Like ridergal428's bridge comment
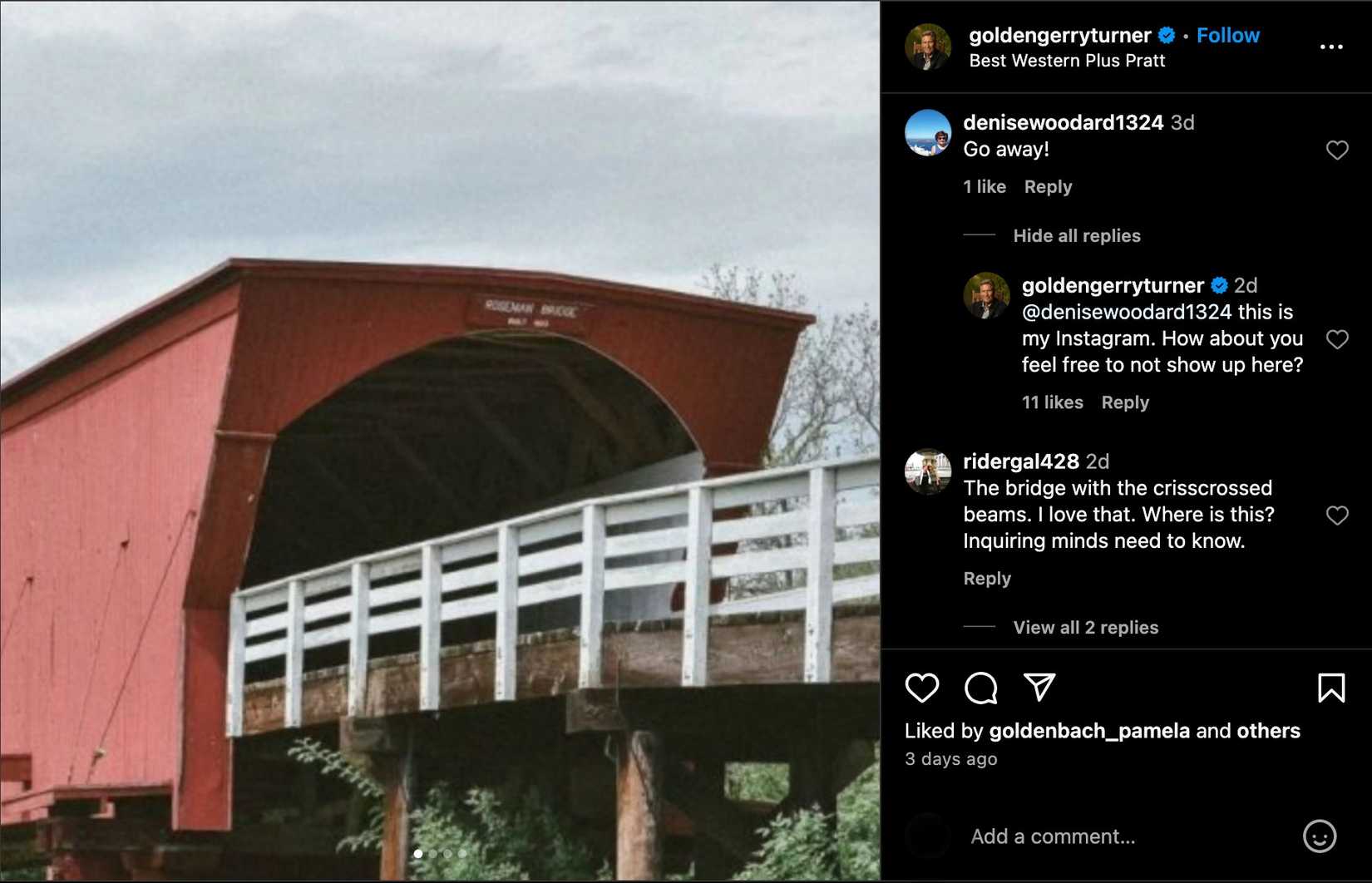 (x=1337, y=515)
